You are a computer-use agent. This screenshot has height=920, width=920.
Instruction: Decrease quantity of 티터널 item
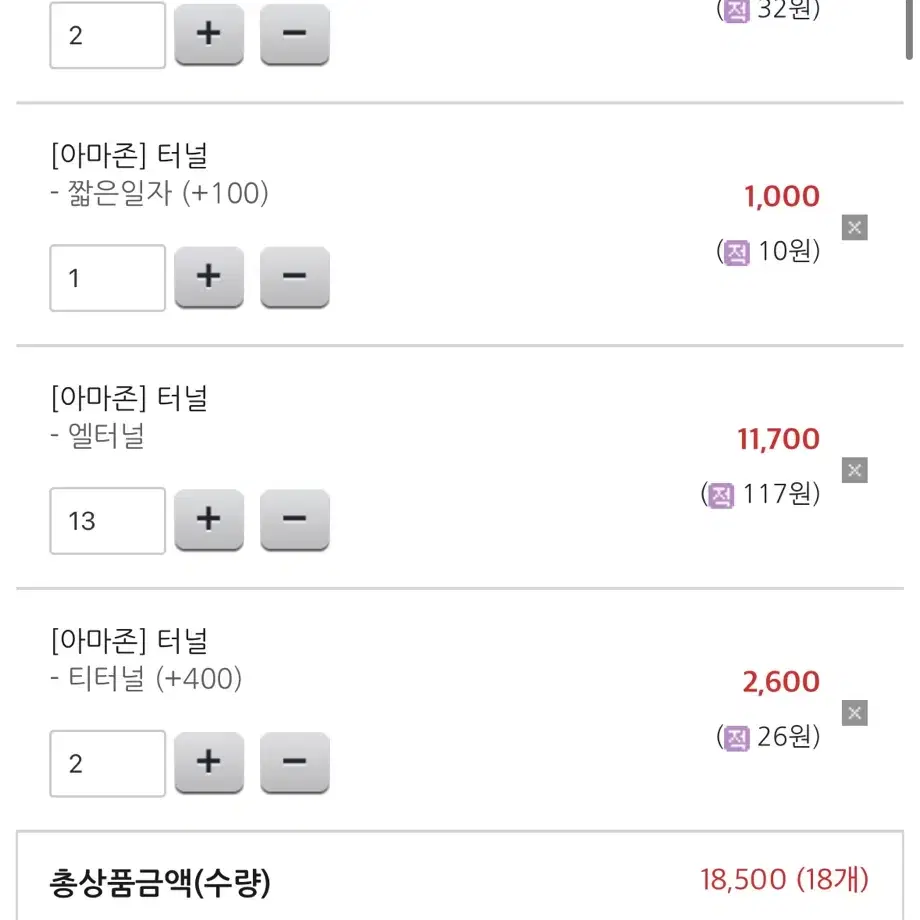[295, 763]
